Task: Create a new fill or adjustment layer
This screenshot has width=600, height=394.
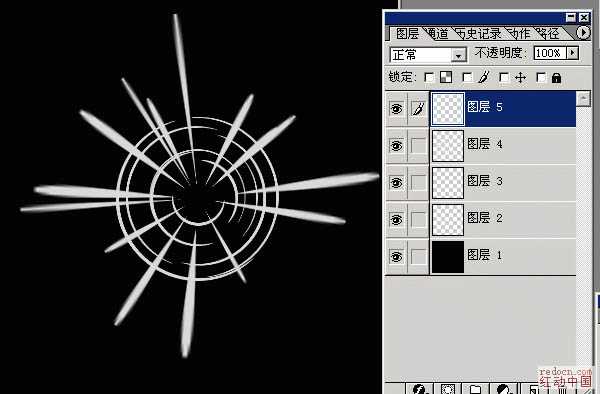Action: pyautogui.click(x=504, y=389)
